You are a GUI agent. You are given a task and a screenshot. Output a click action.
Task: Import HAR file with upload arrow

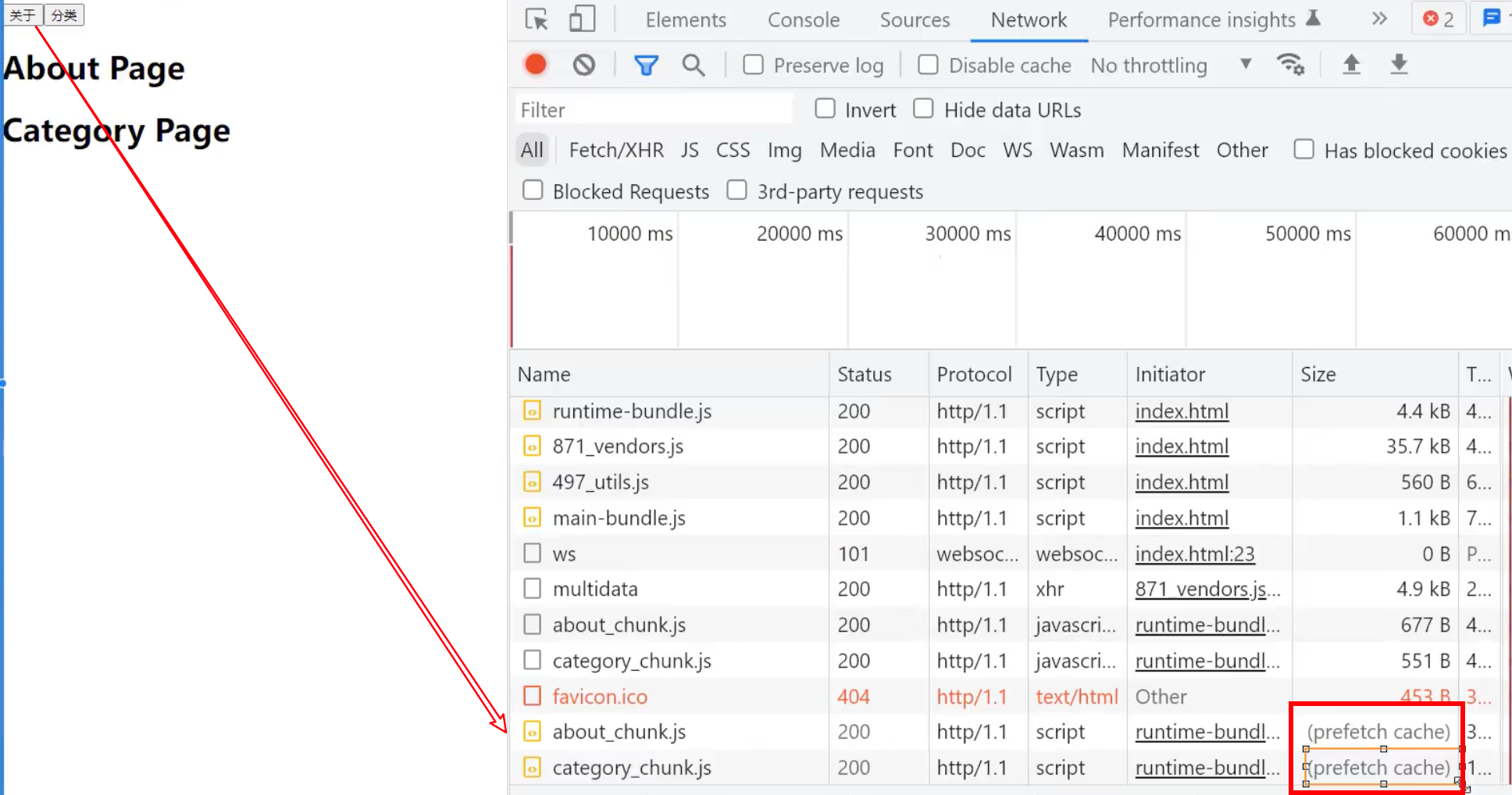(x=1351, y=65)
